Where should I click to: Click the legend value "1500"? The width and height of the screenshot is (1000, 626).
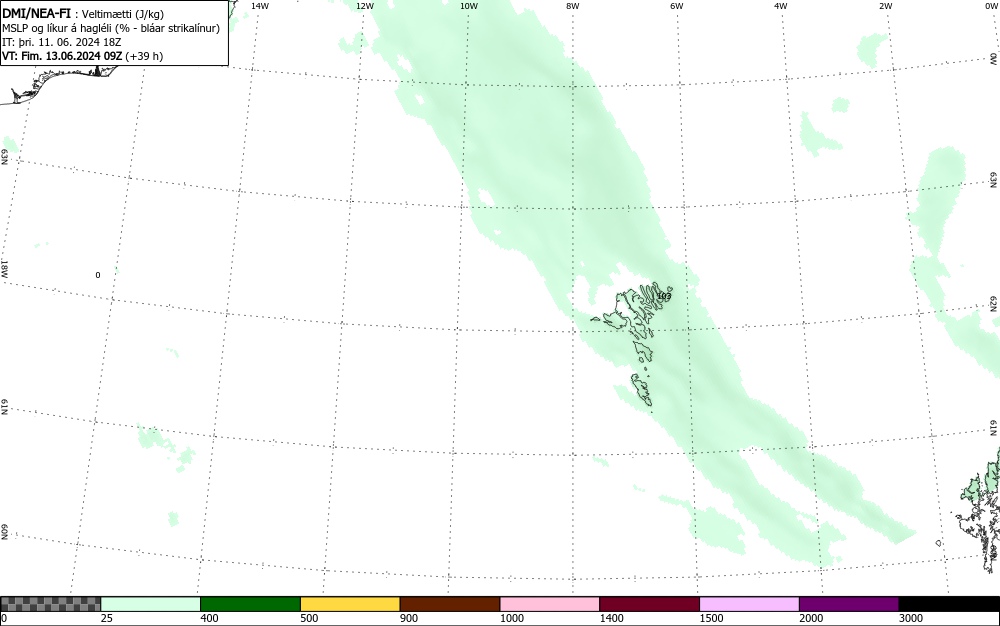pyautogui.click(x=712, y=618)
